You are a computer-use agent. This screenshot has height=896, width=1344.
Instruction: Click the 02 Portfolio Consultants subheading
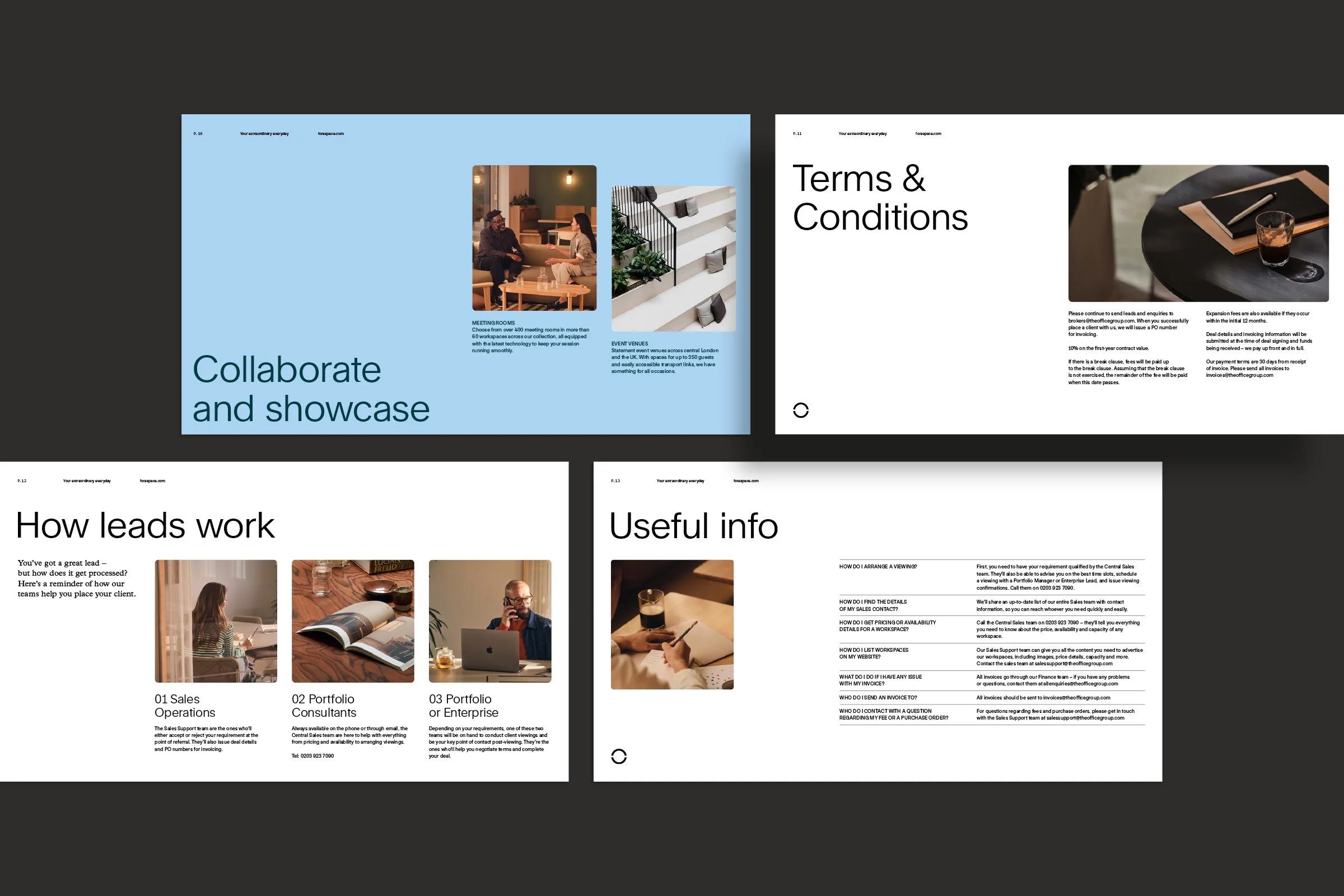[324, 706]
